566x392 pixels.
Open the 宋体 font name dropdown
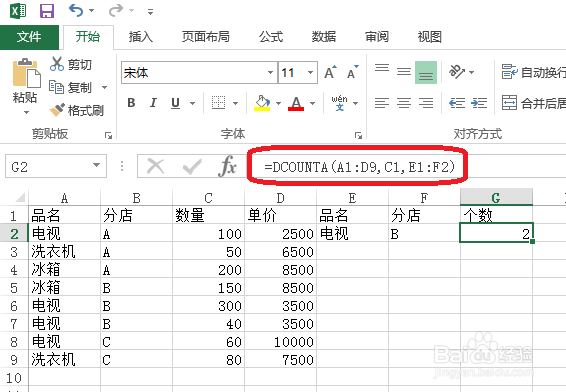[x=270, y=73]
